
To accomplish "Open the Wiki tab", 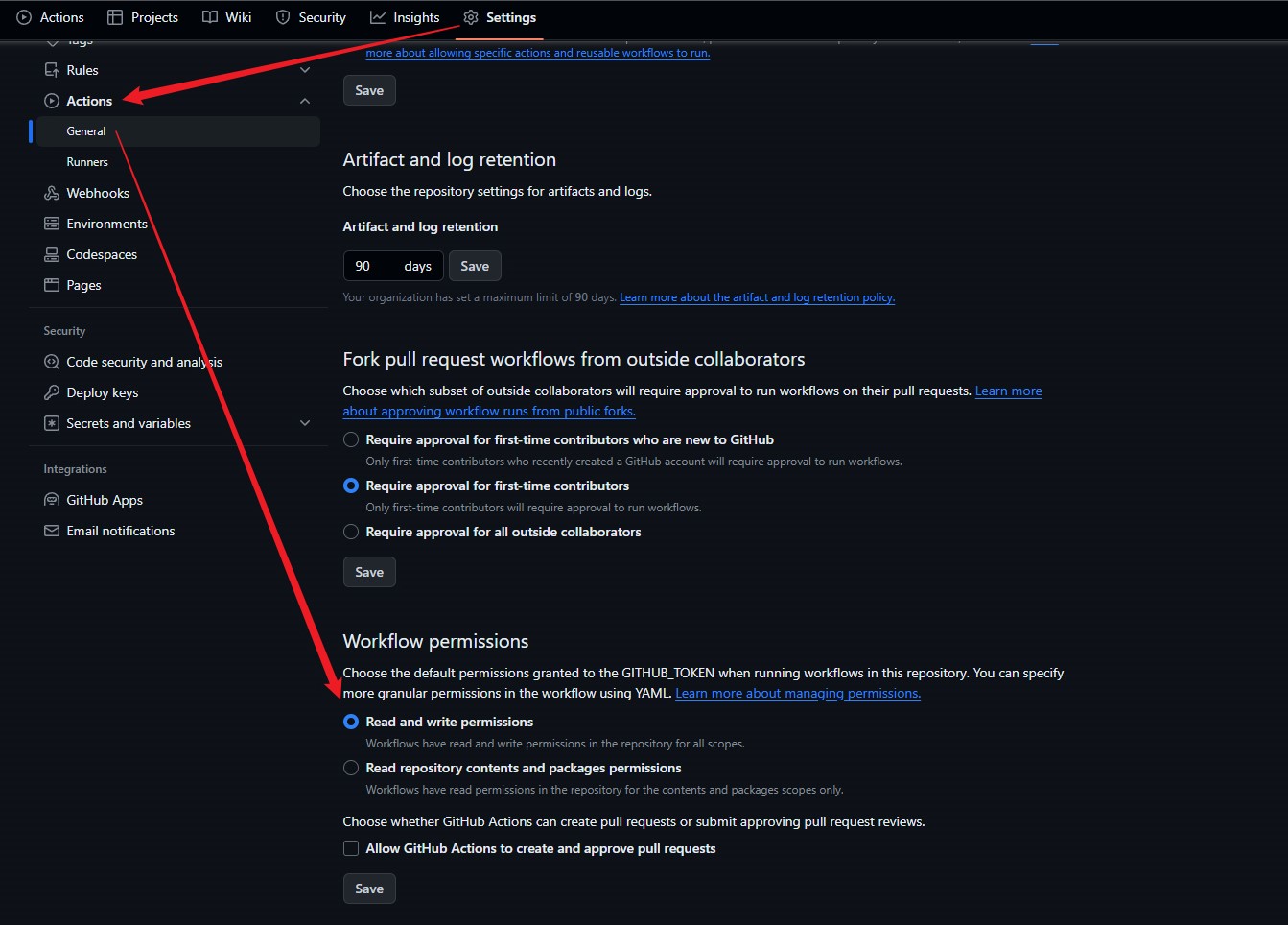I will tap(227, 17).
